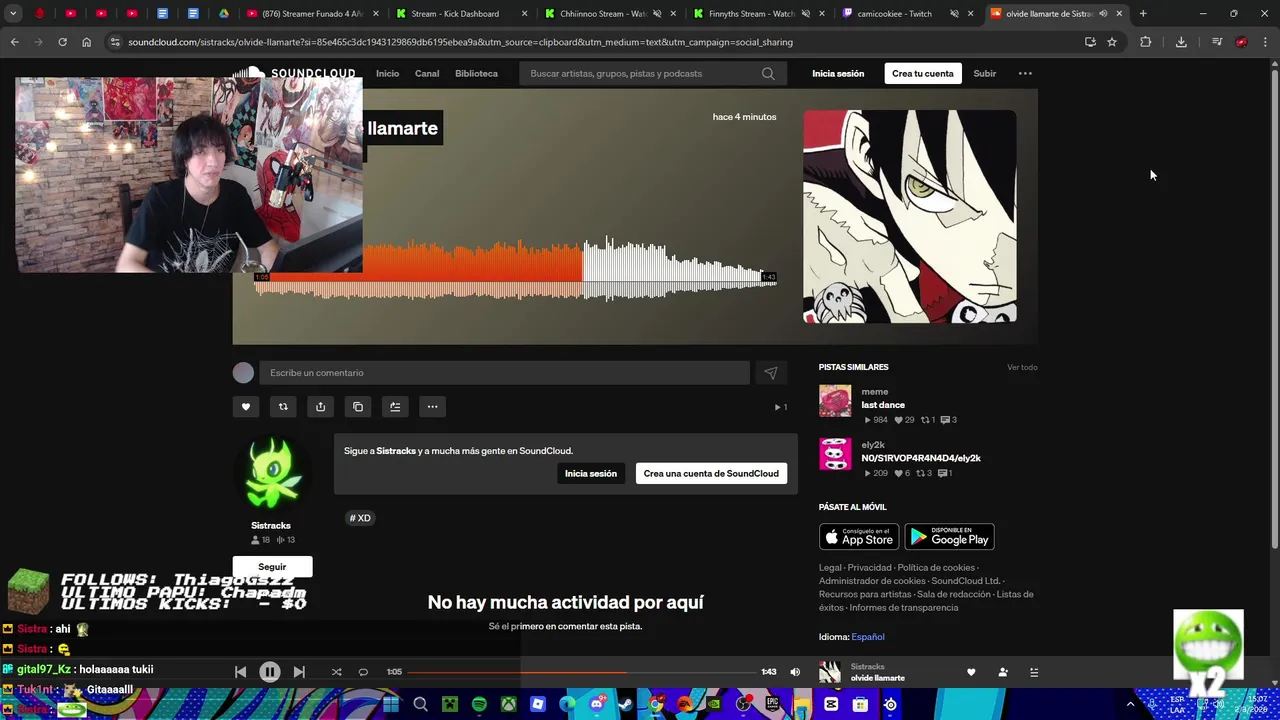Repost the track using the repost icon
This screenshot has height=720, width=1280.
tap(283, 407)
